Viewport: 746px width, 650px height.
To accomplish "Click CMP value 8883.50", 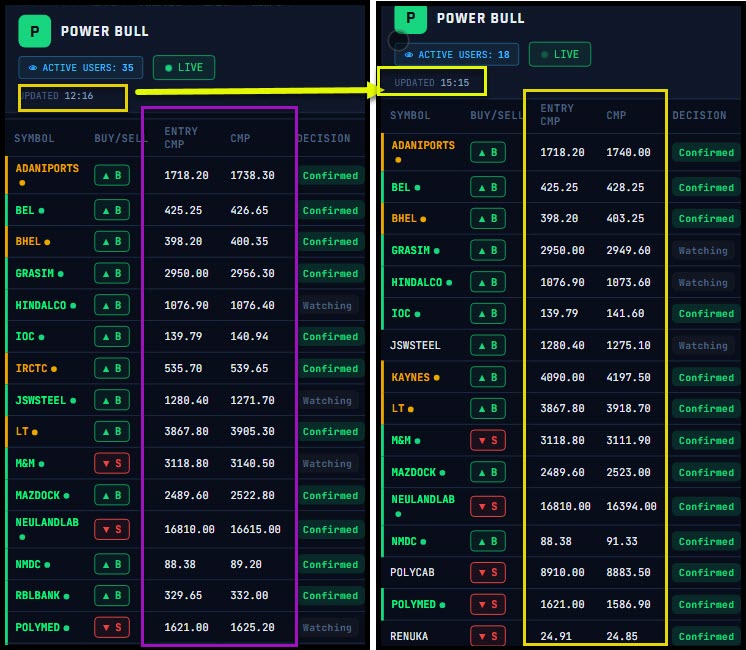I will 628,572.
